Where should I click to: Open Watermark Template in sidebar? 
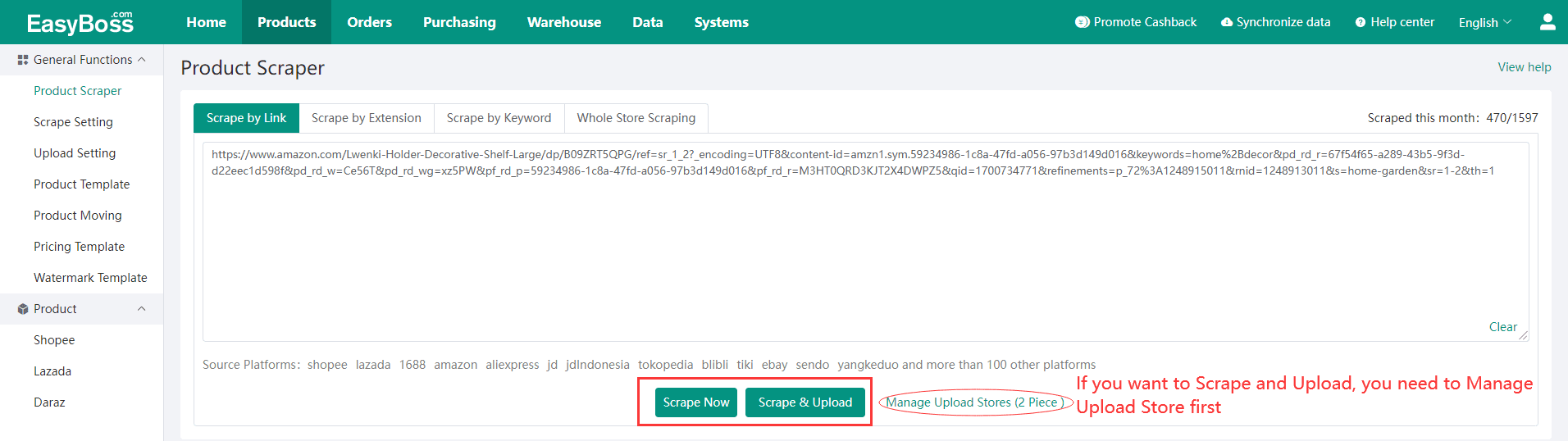(90, 278)
